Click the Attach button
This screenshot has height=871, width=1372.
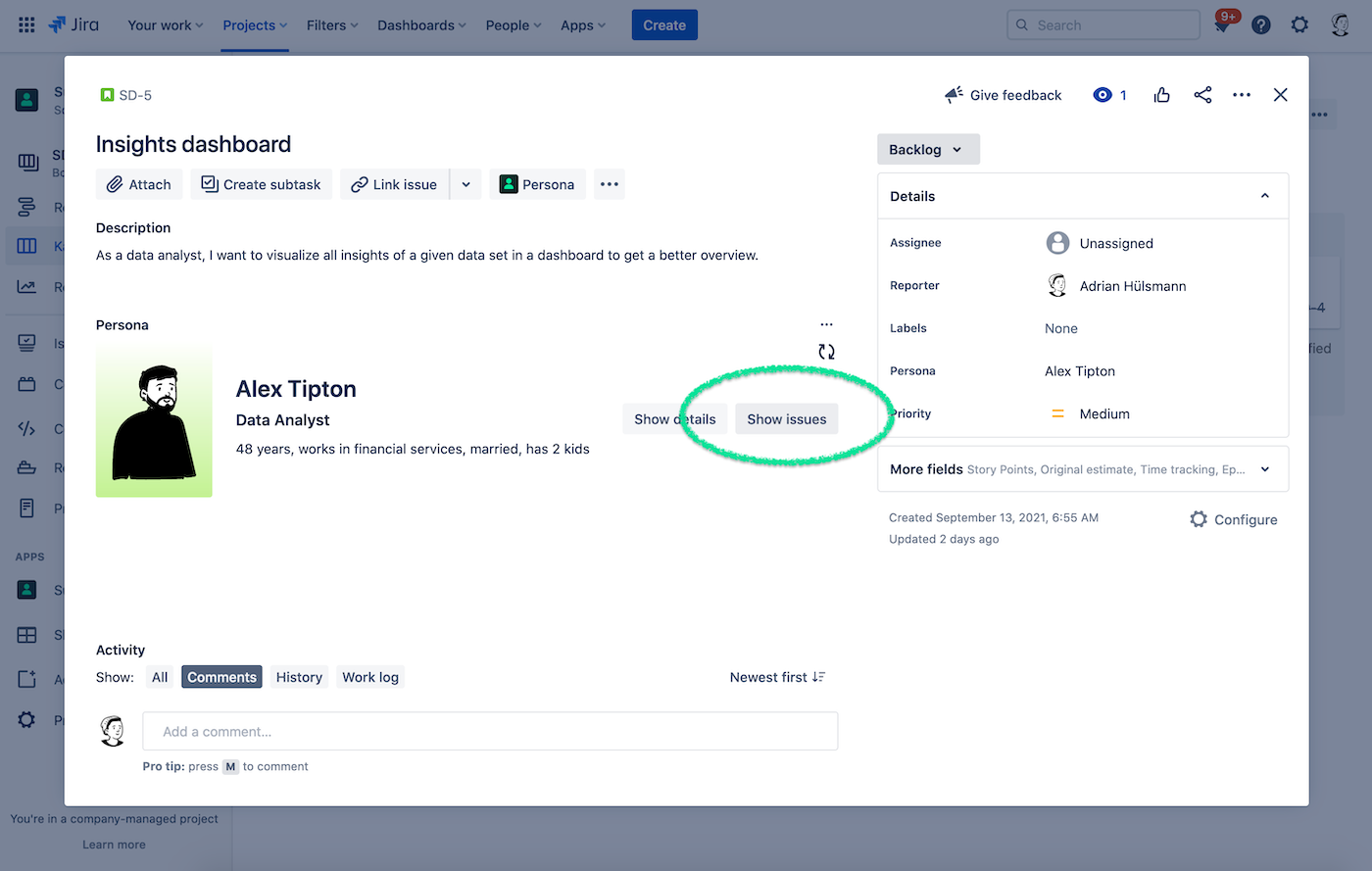pos(139,184)
